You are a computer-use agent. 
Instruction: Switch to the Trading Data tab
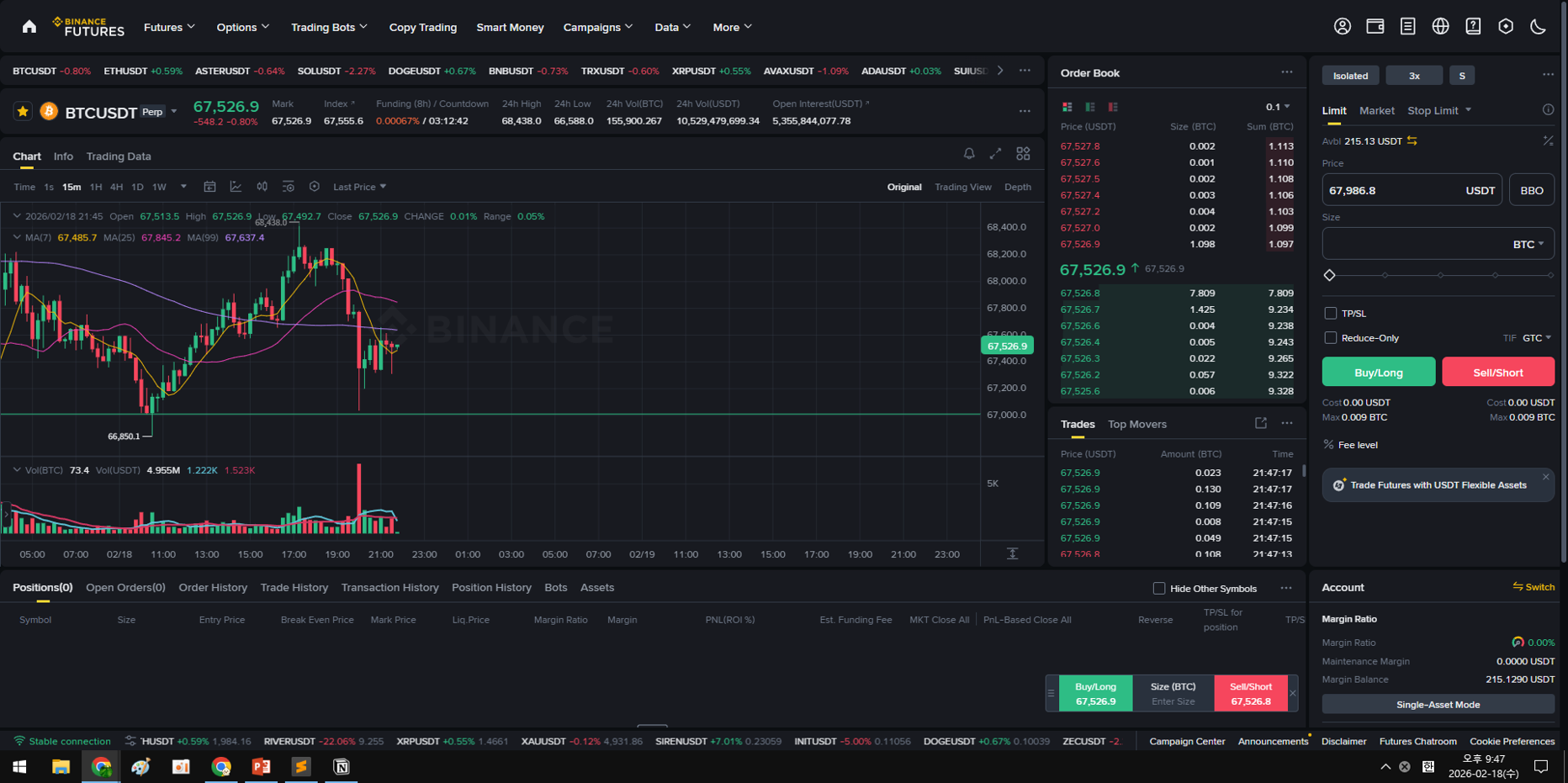click(x=119, y=156)
